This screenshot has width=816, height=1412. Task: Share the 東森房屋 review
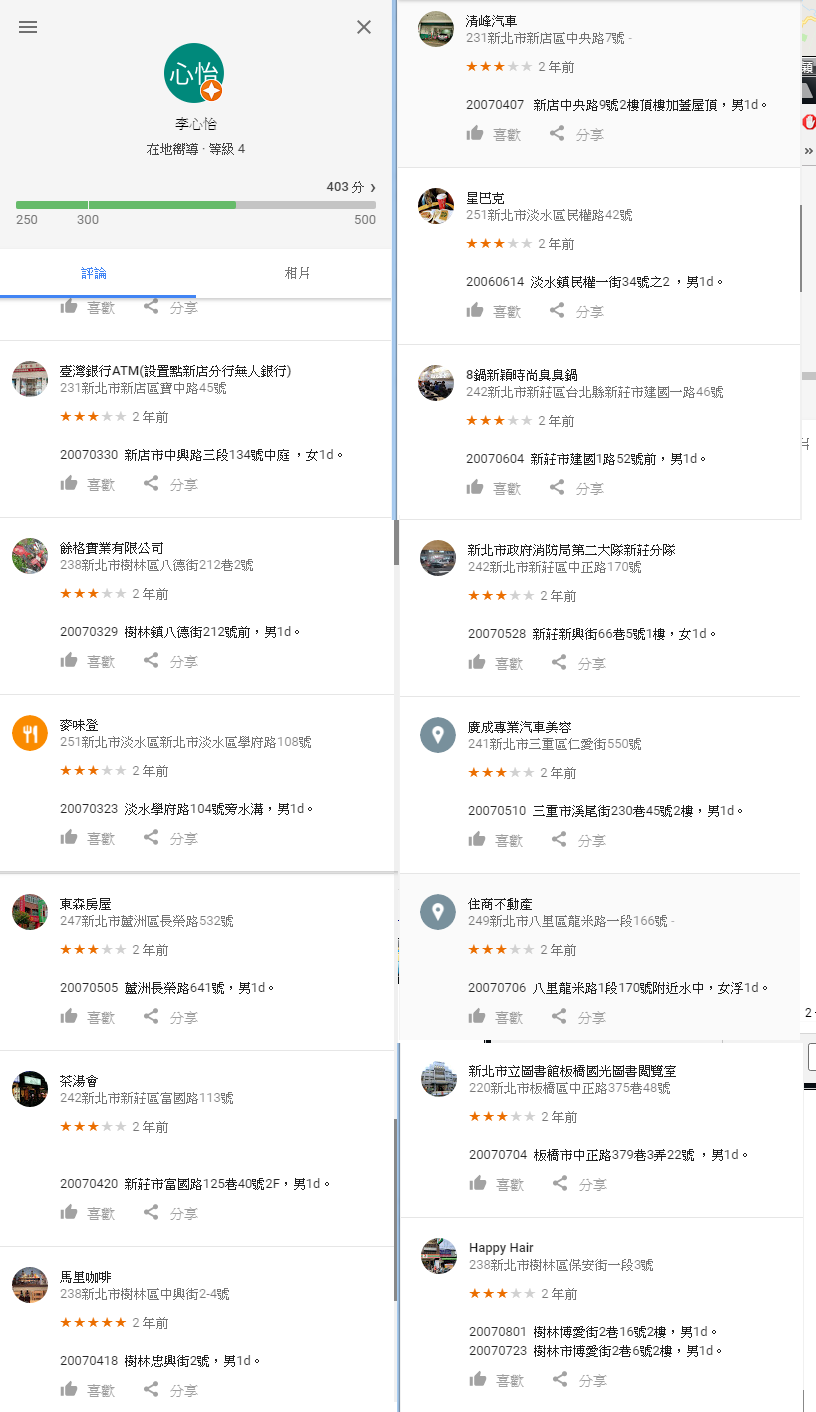click(x=170, y=1017)
